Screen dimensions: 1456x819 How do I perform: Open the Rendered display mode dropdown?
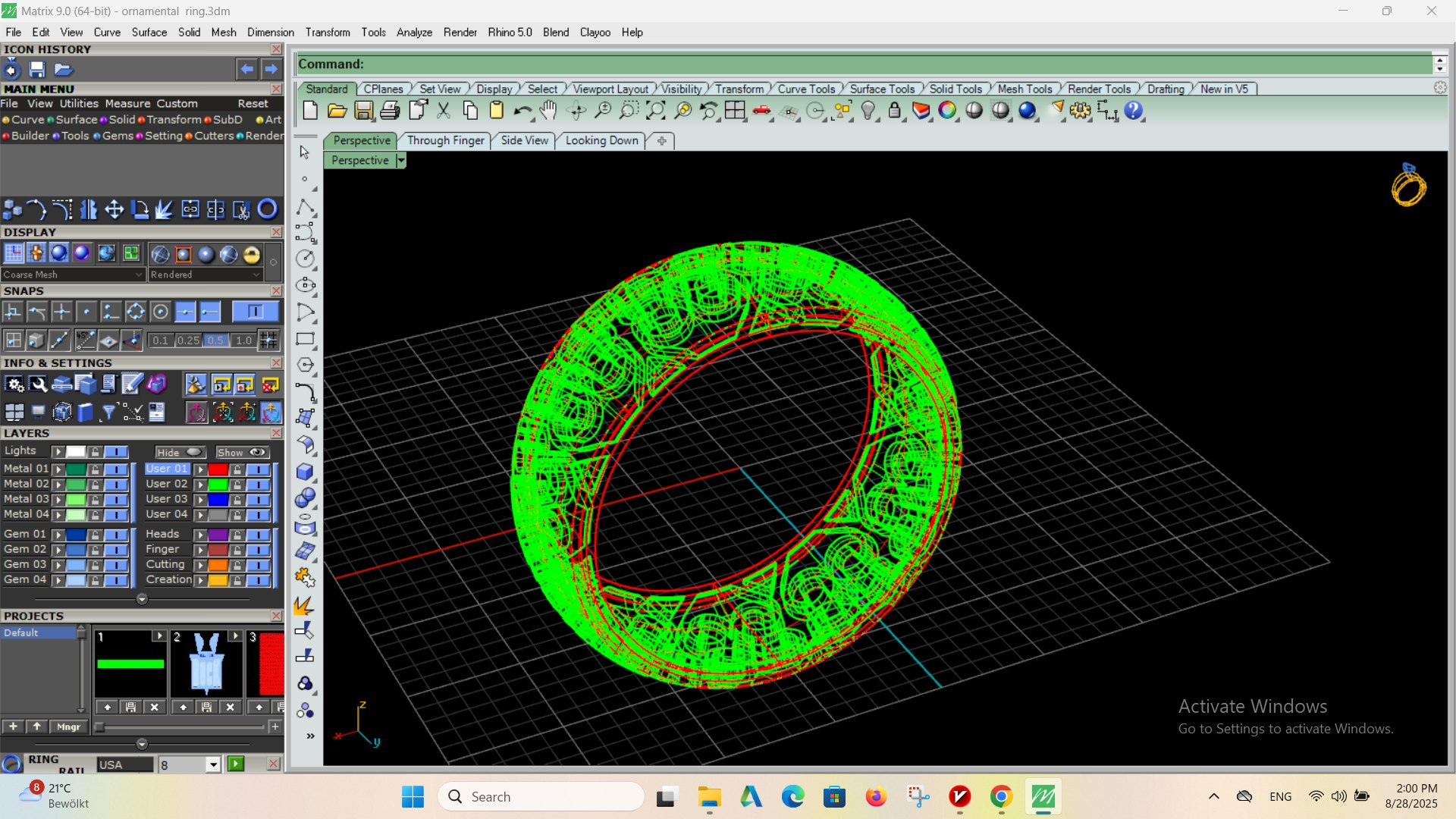point(205,275)
